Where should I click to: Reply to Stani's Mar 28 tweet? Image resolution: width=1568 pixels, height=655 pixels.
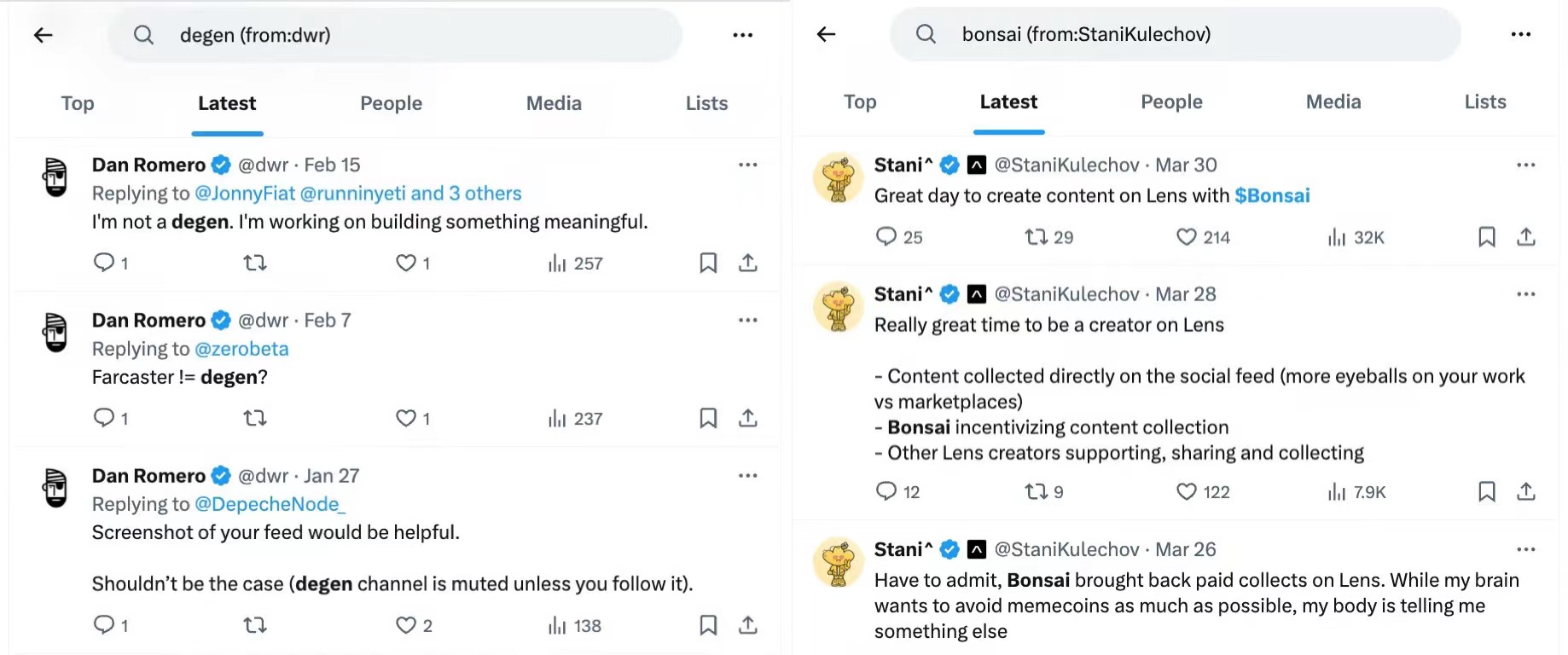click(886, 491)
